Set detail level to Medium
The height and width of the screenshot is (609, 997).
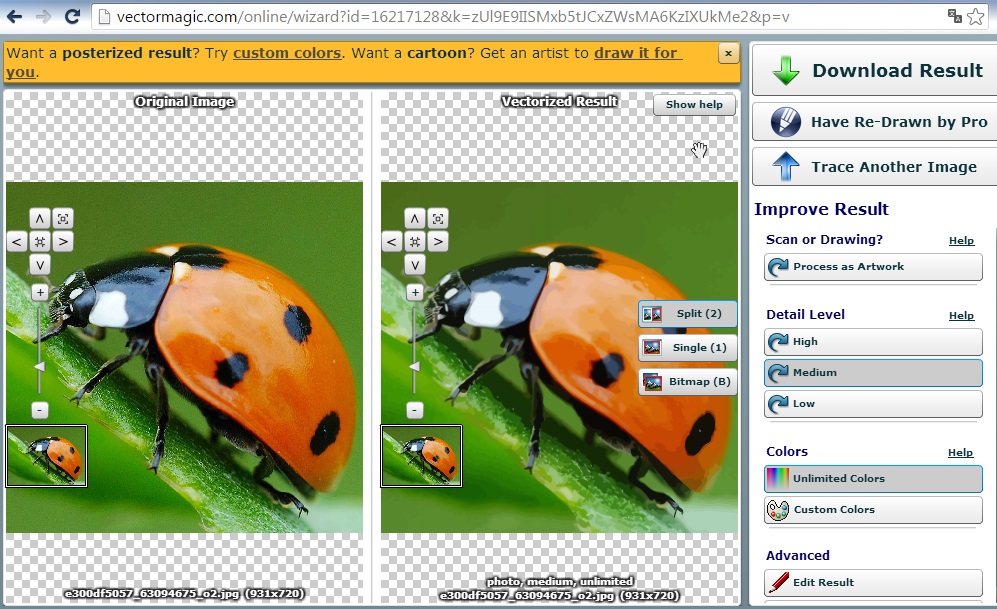tap(873, 373)
